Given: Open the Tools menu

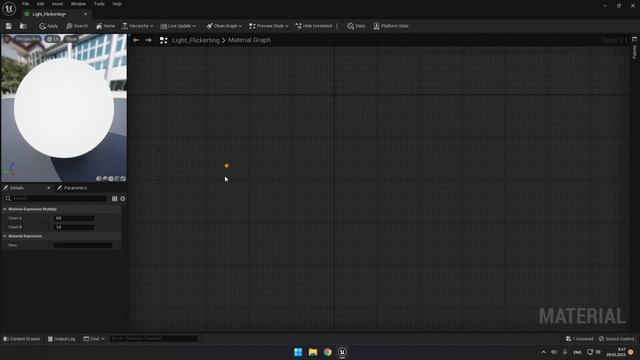Looking at the screenshot, I should 99,4.
